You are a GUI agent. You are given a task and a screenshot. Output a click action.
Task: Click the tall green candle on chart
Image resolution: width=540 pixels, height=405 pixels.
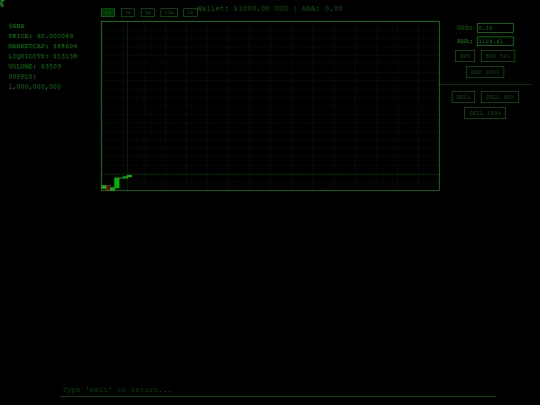pos(117,183)
